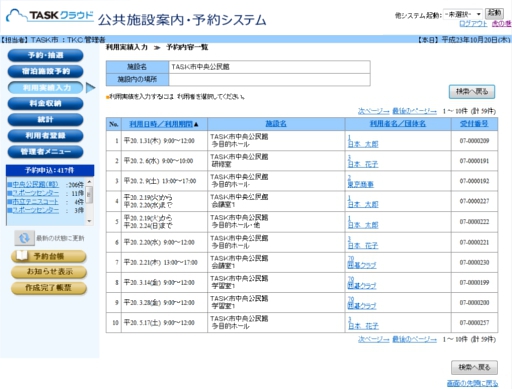The image size is (512, 389).
Task: Click the ログアウト link
Action: (473, 24)
